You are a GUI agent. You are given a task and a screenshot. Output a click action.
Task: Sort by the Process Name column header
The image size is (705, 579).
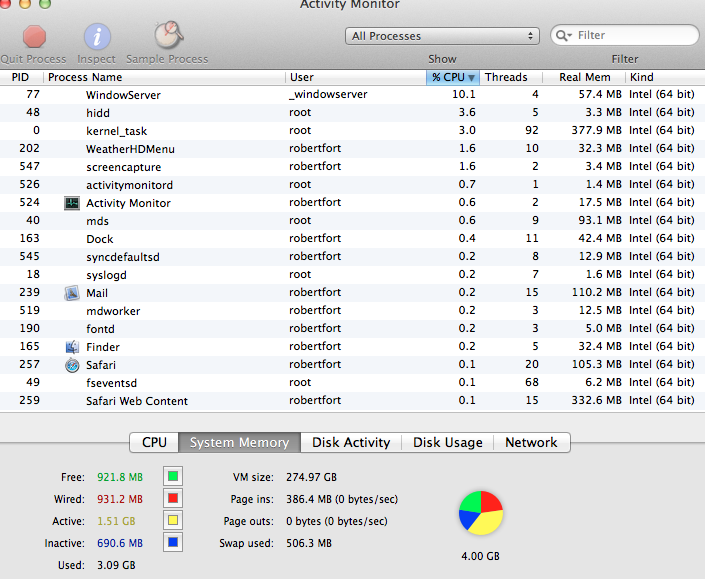click(x=164, y=77)
